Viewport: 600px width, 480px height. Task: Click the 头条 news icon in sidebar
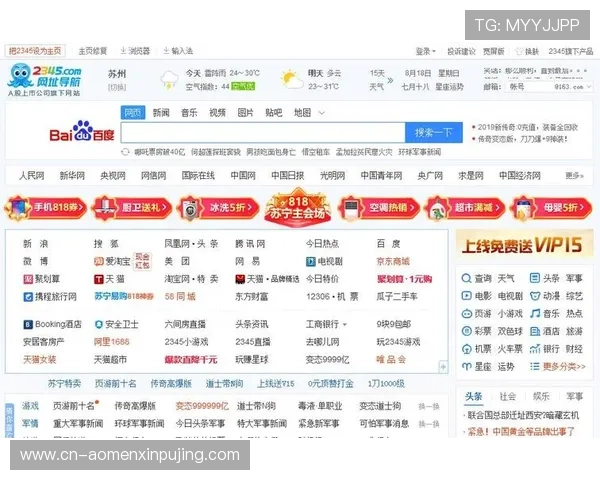point(535,278)
